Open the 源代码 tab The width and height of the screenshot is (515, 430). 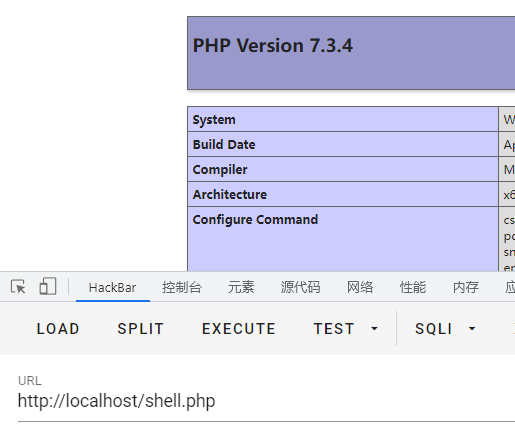tap(300, 287)
